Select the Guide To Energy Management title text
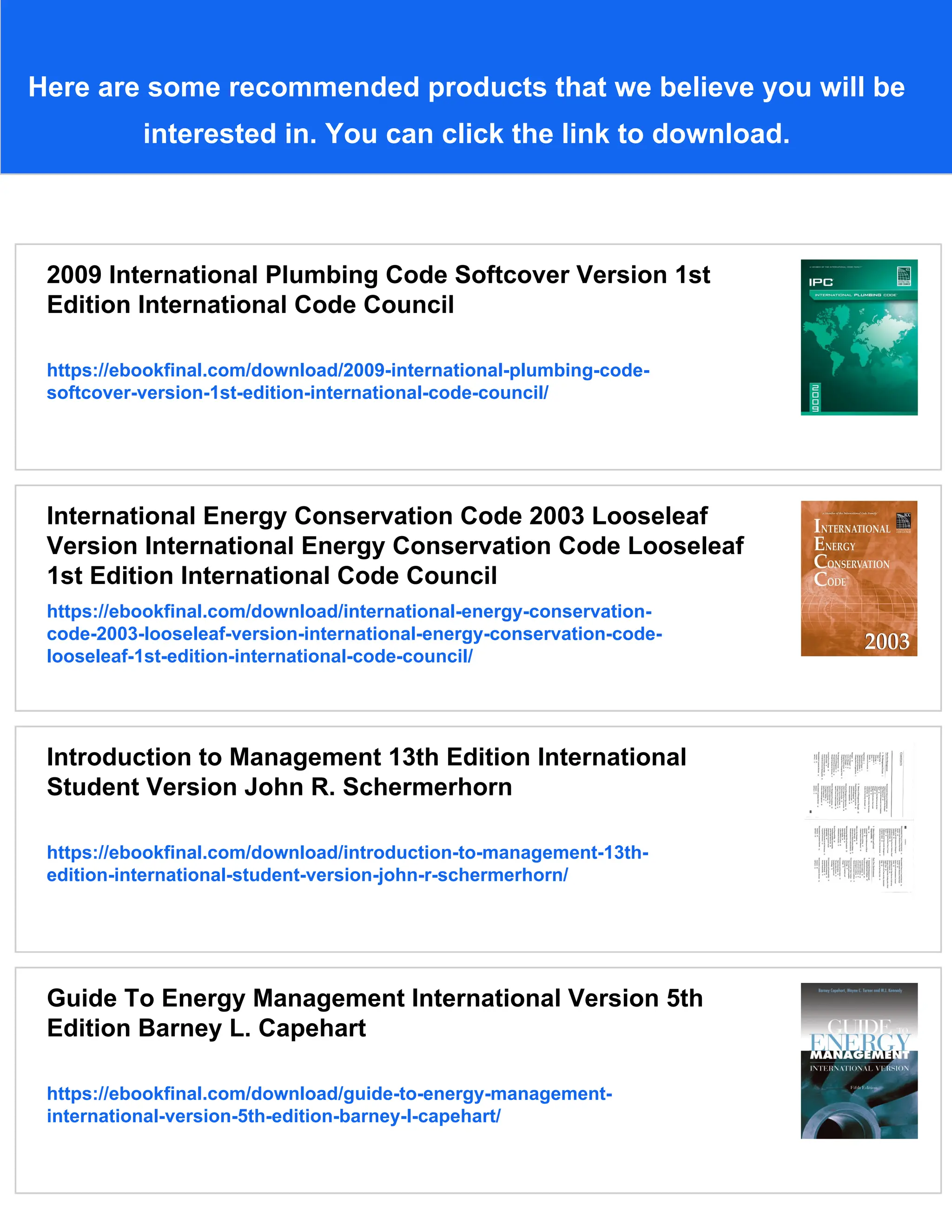Screen dimensions: 952x1232 (375, 1013)
